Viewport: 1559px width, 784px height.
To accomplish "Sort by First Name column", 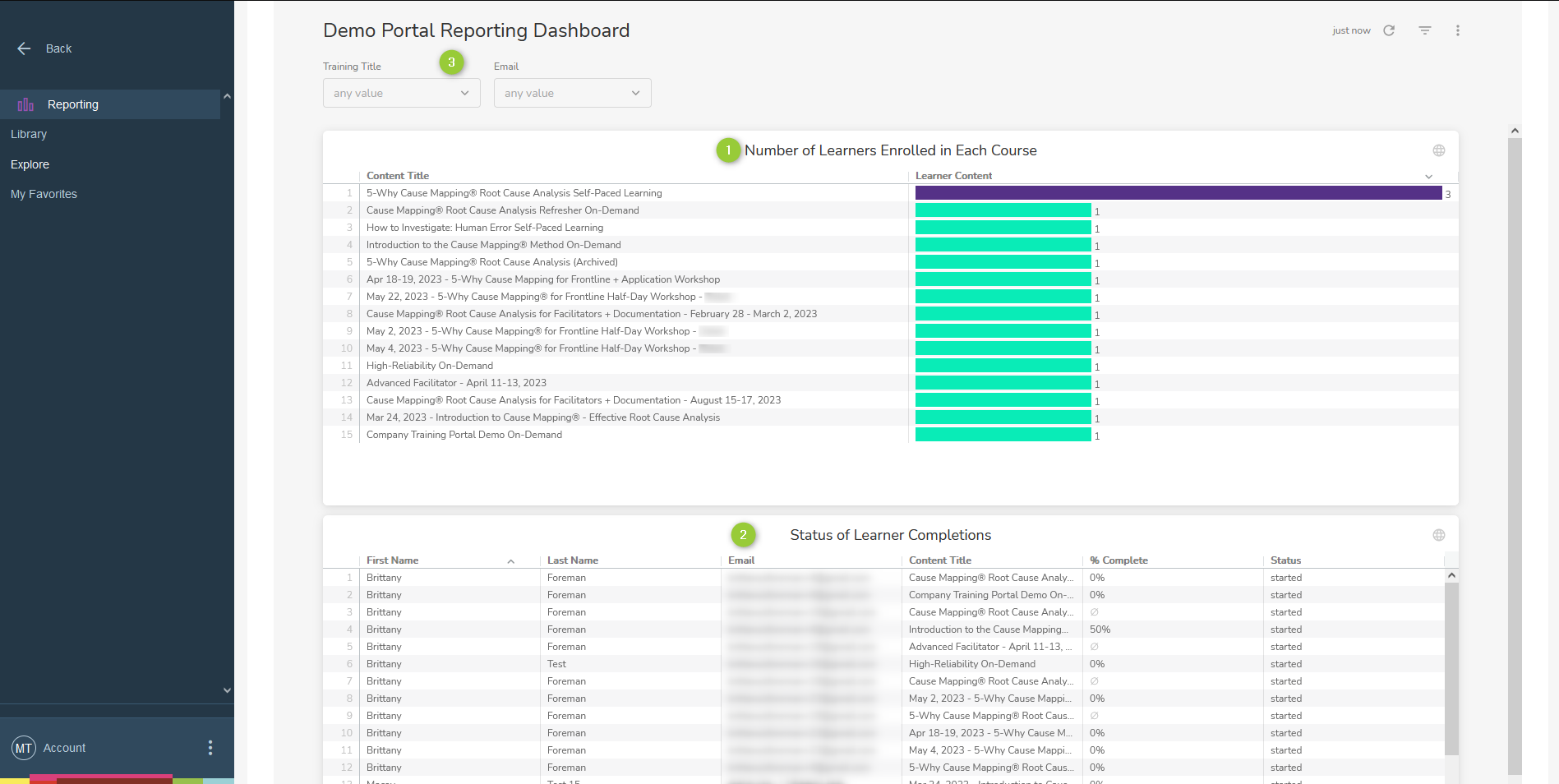I will (x=393, y=560).
